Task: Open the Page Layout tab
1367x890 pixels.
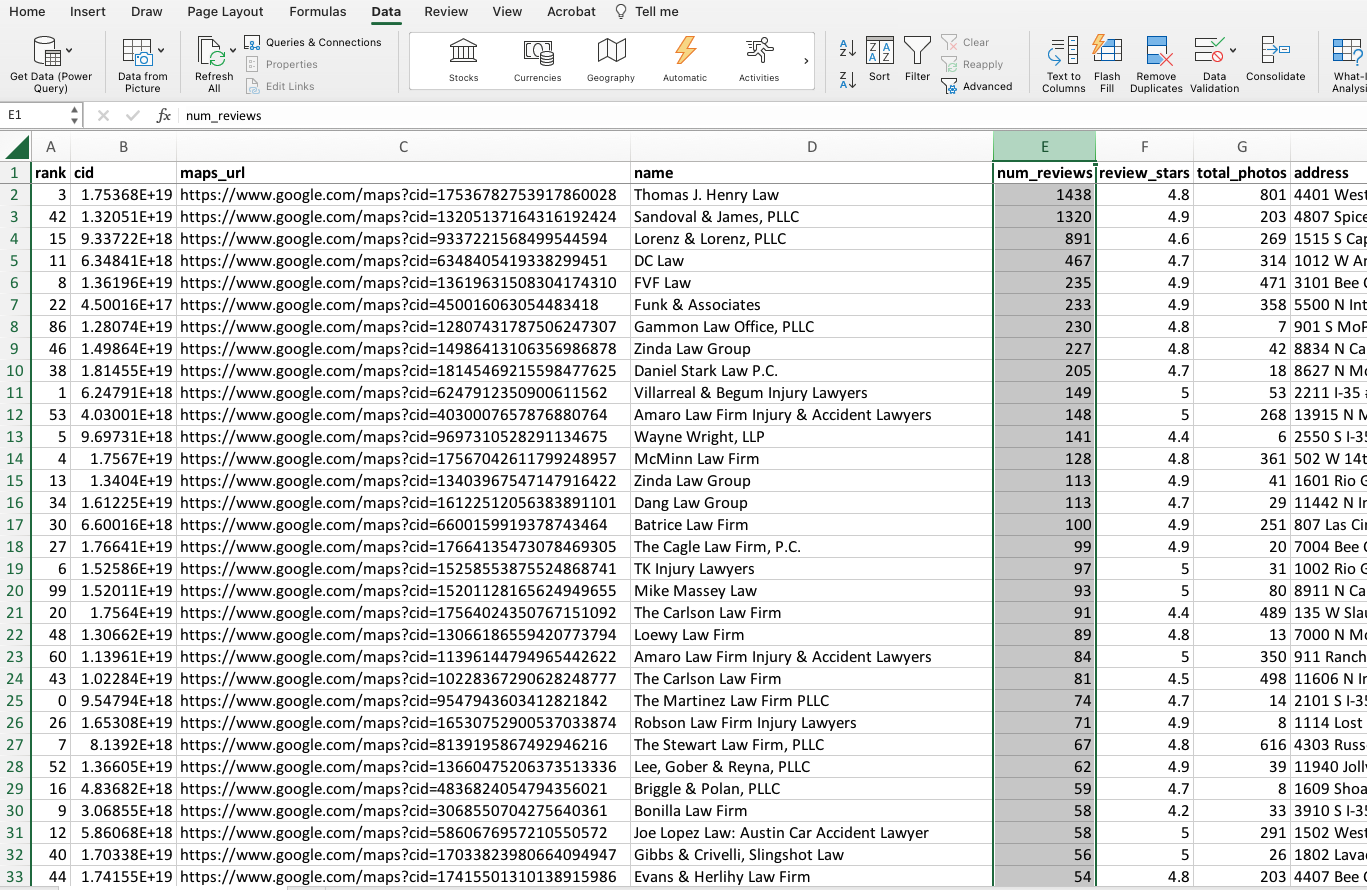Action: coord(225,12)
